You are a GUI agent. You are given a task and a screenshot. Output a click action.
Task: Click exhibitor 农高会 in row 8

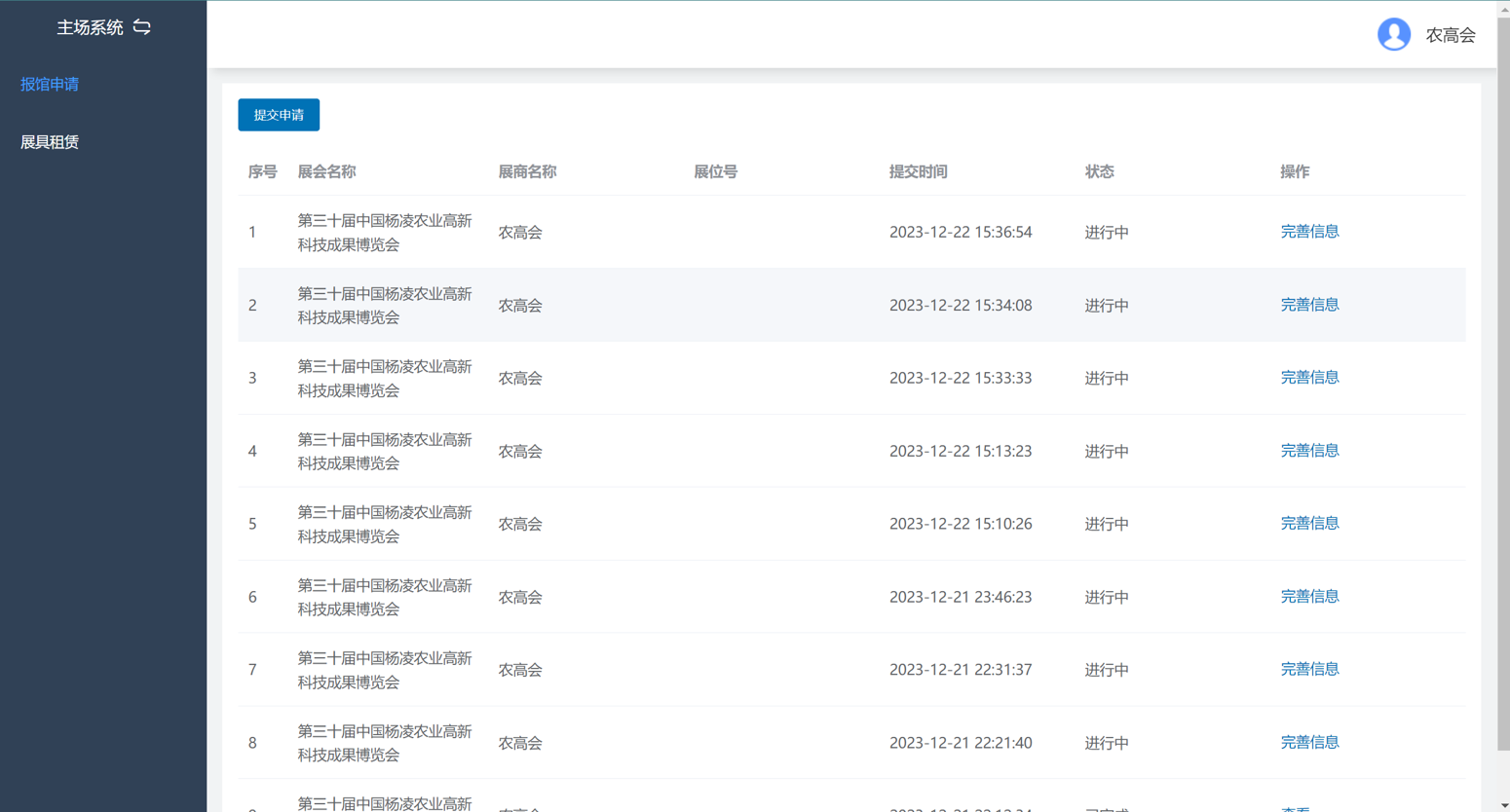[x=520, y=743]
